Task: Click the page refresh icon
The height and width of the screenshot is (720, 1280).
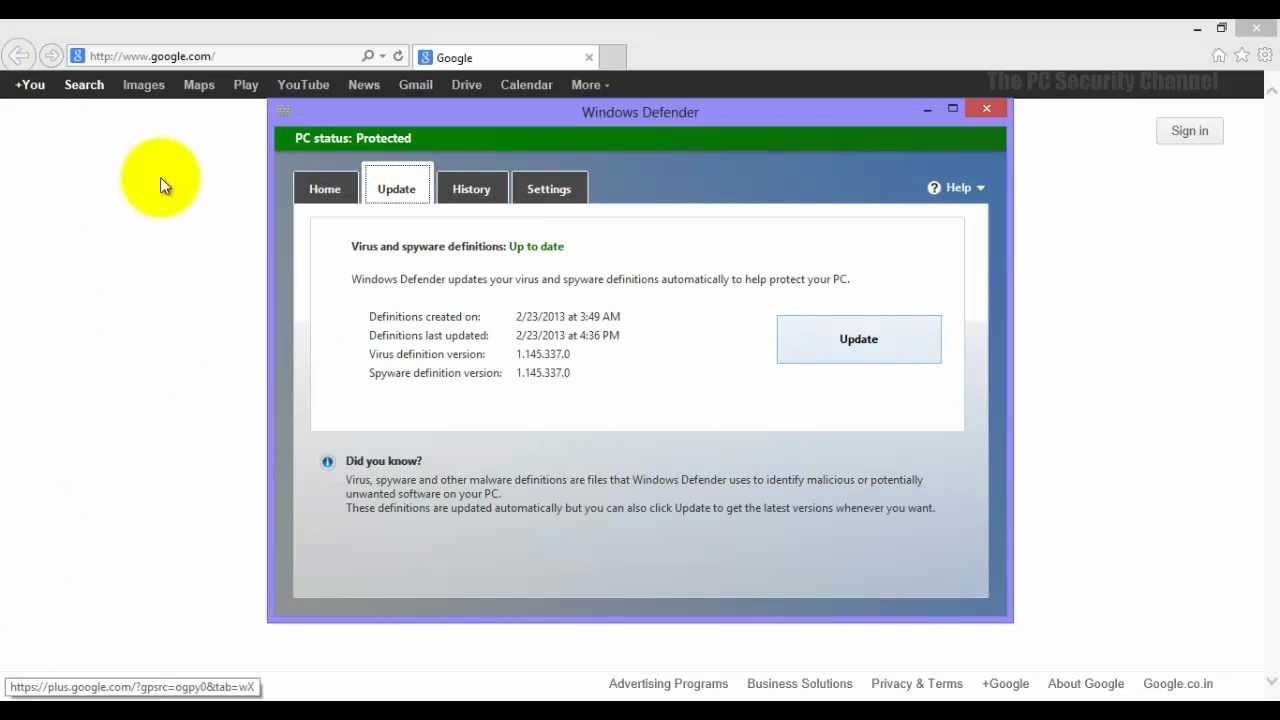Action: 398,56
